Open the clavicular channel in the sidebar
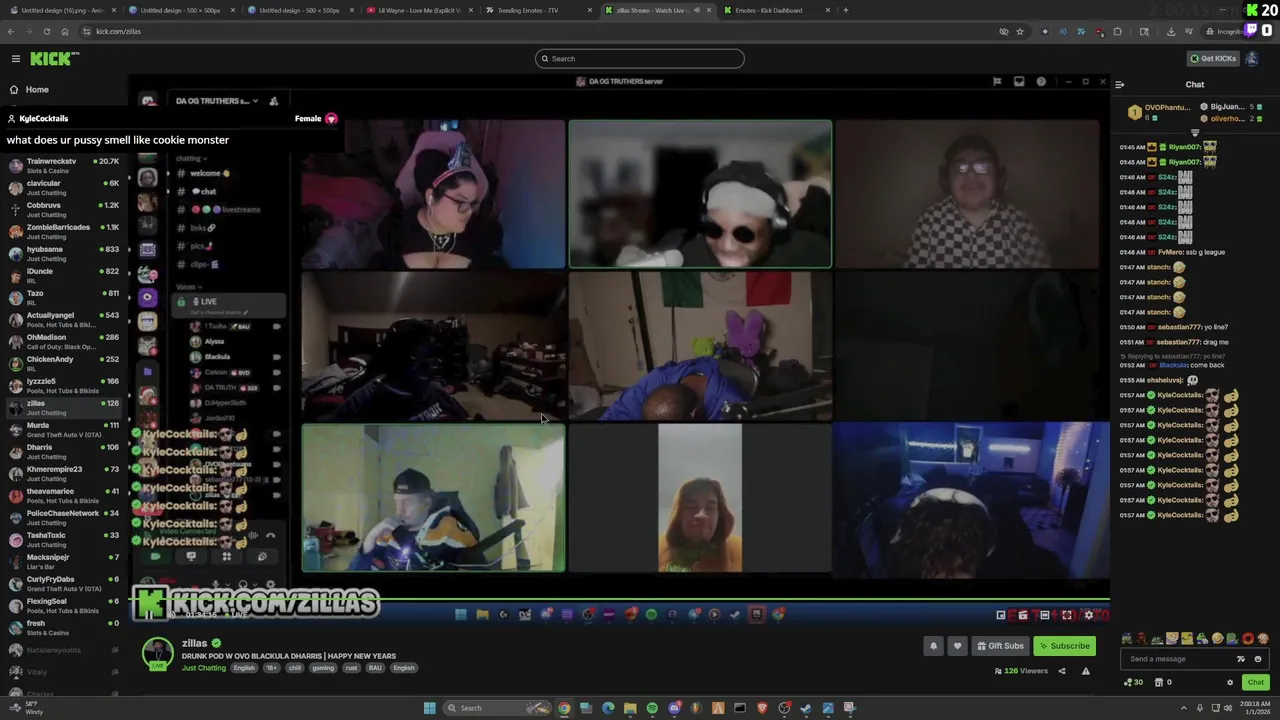Image resolution: width=1280 pixels, height=720 pixels. 62,188
